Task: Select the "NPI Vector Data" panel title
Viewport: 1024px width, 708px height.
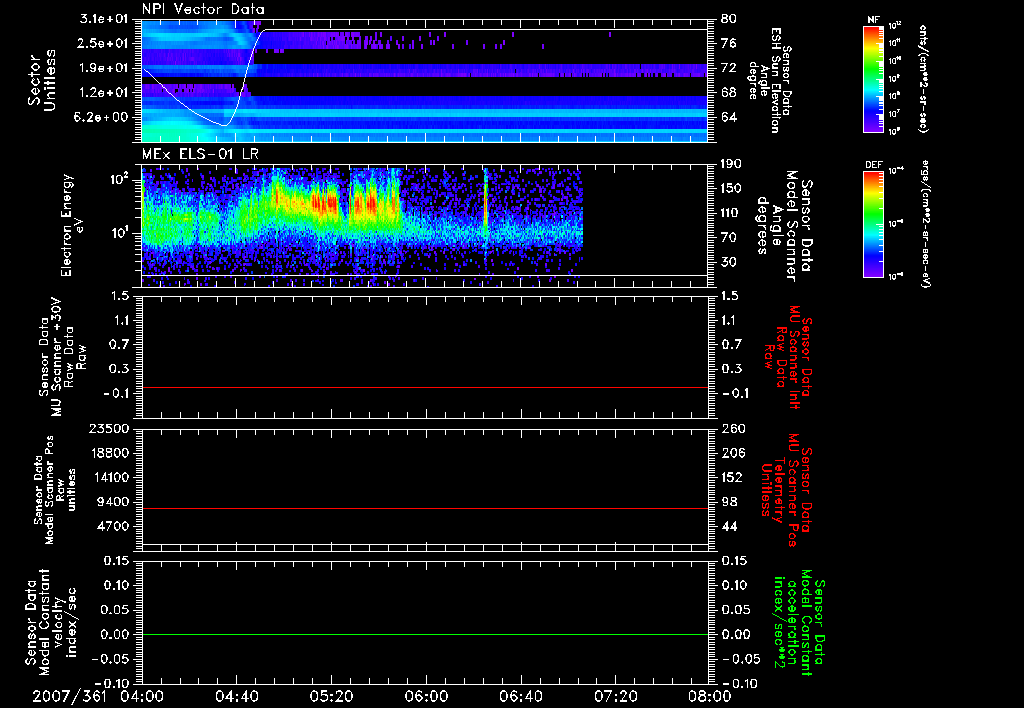Action: [x=203, y=9]
